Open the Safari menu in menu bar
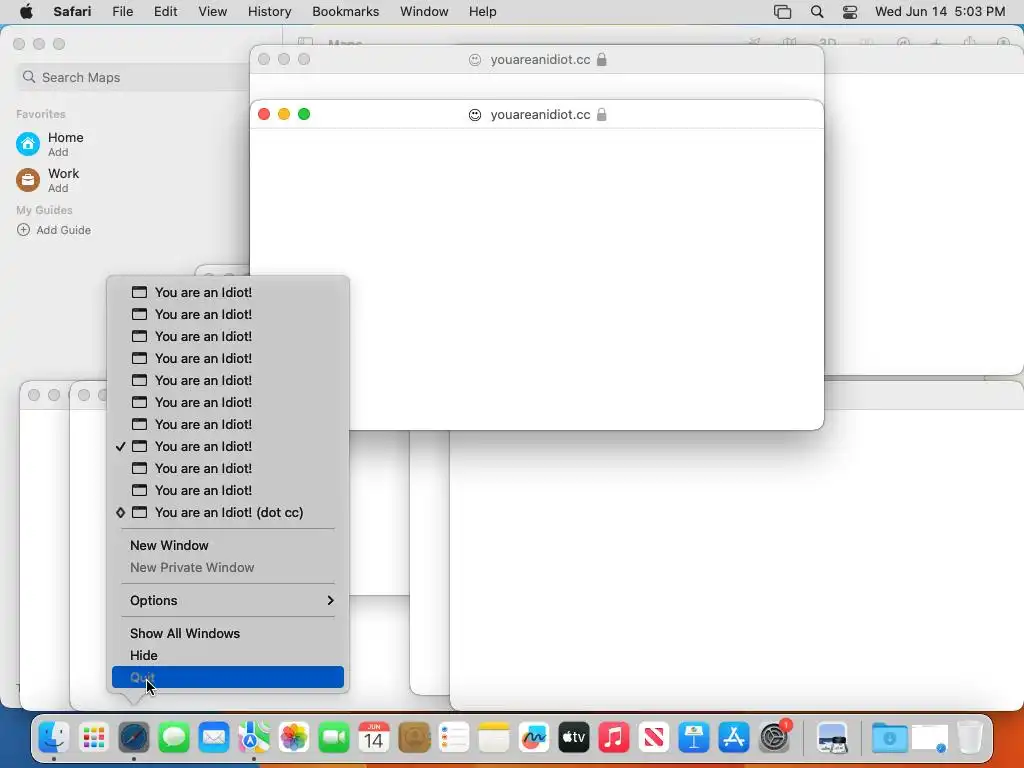The width and height of the screenshot is (1024, 768). pyautogui.click(x=72, y=11)
